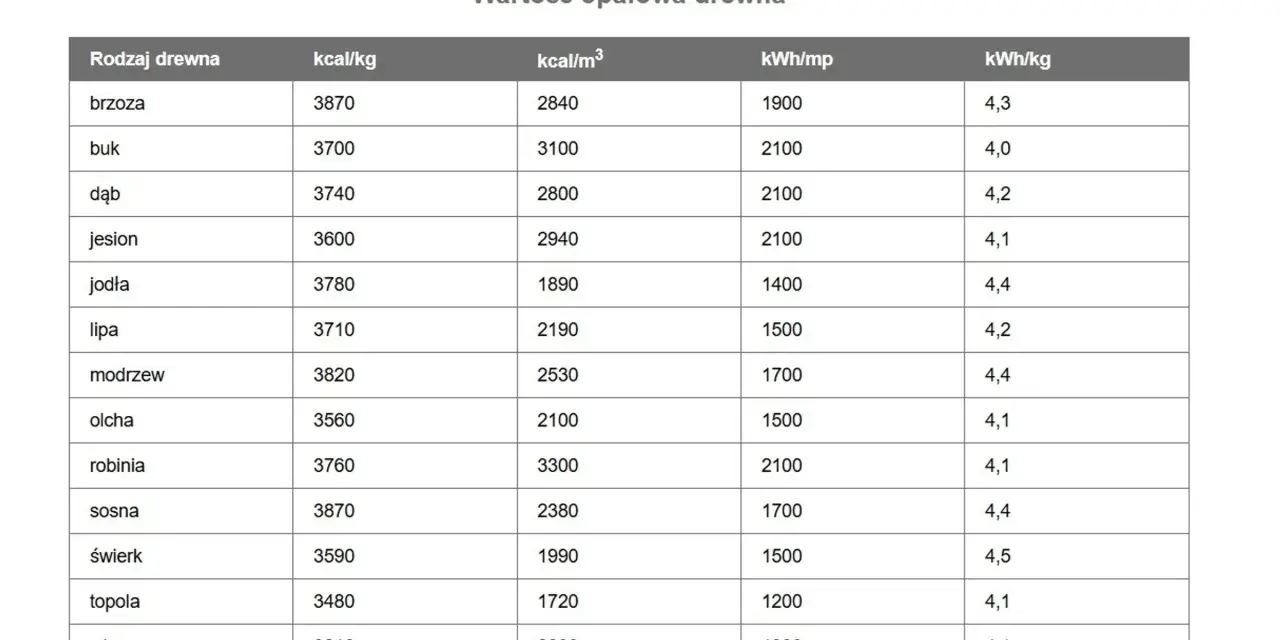The height and width of the screenshot is (640, 1280).
Task: Select the modrzew row name cell
Action: pos(181,375)
